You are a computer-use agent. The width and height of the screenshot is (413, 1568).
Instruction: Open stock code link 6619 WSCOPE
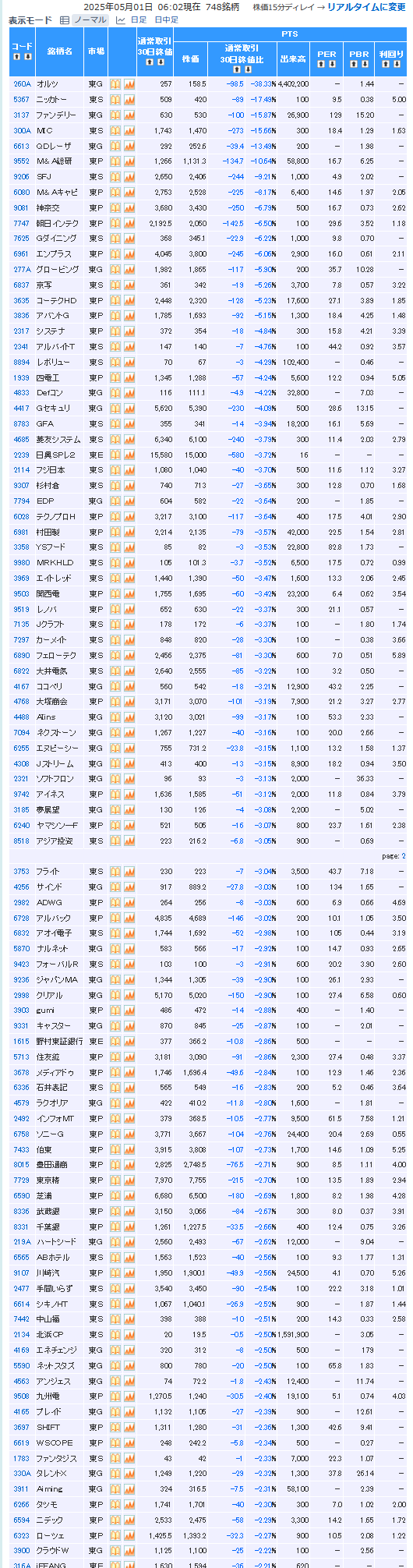pyautogui.click(x=22, y=1442)
